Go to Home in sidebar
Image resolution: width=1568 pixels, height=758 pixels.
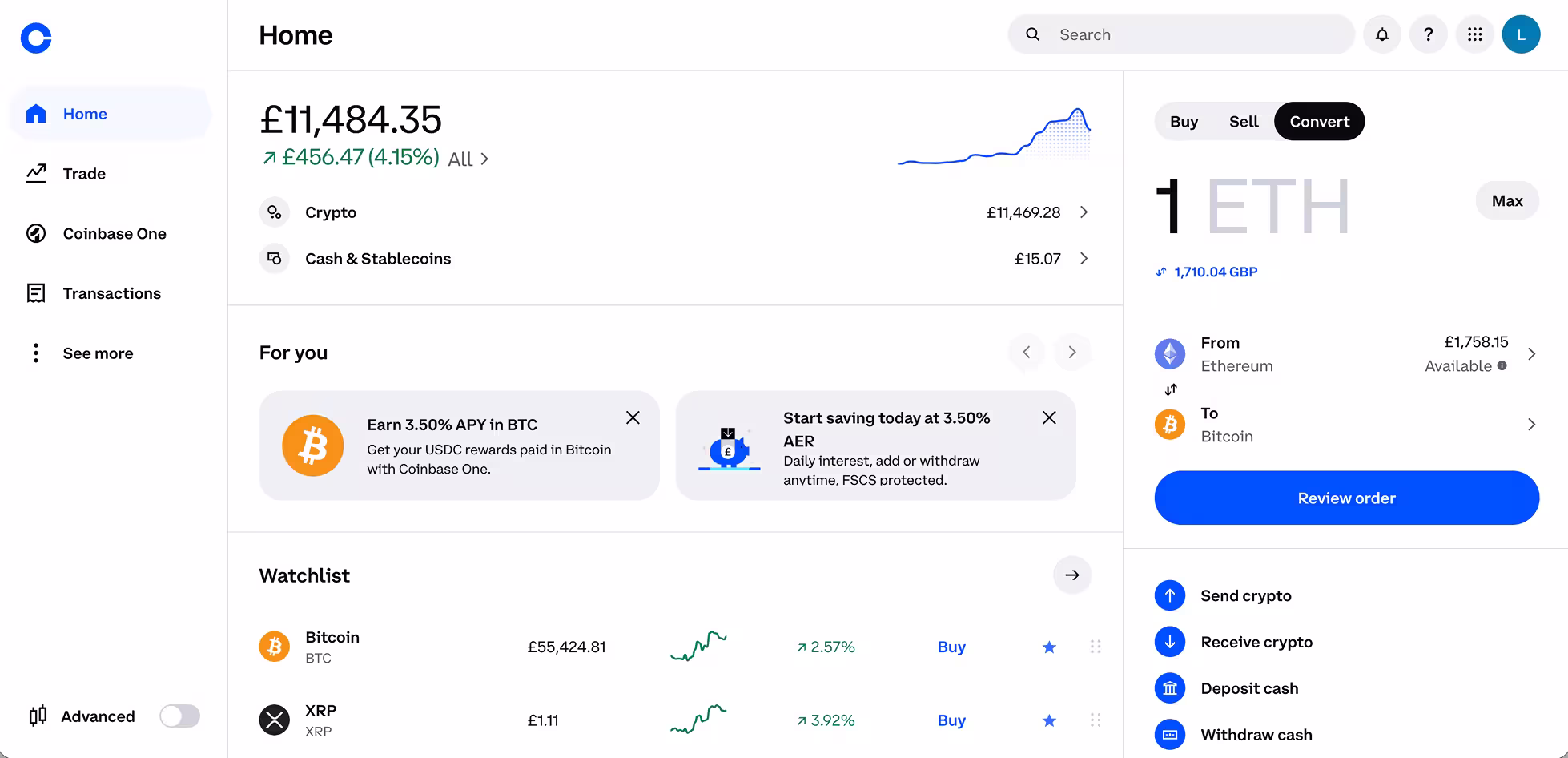(110, 114)
